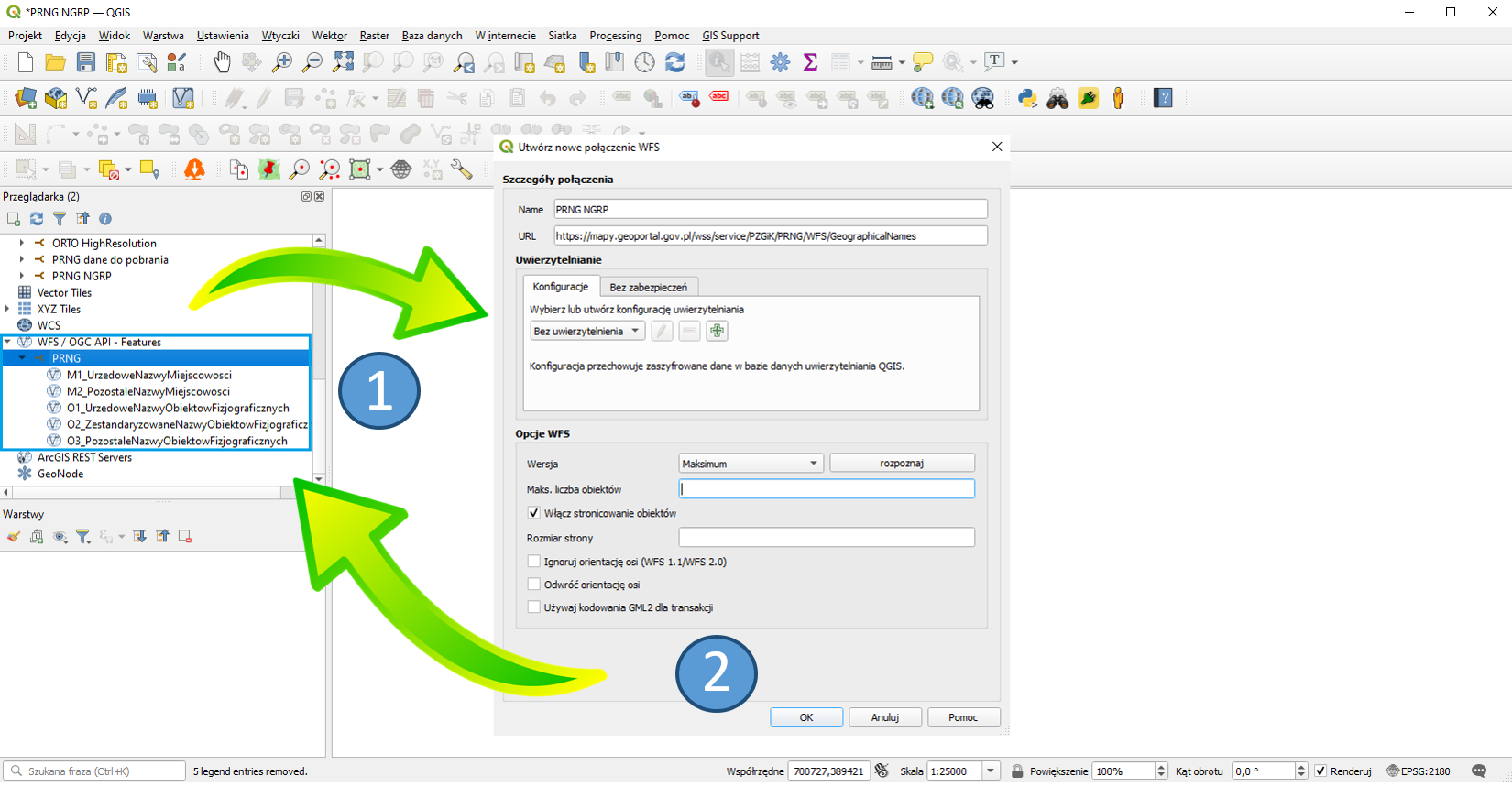Expand the ORTO HighResolution connection
This screenshot has width=1512, height=787.
[22, 243]
